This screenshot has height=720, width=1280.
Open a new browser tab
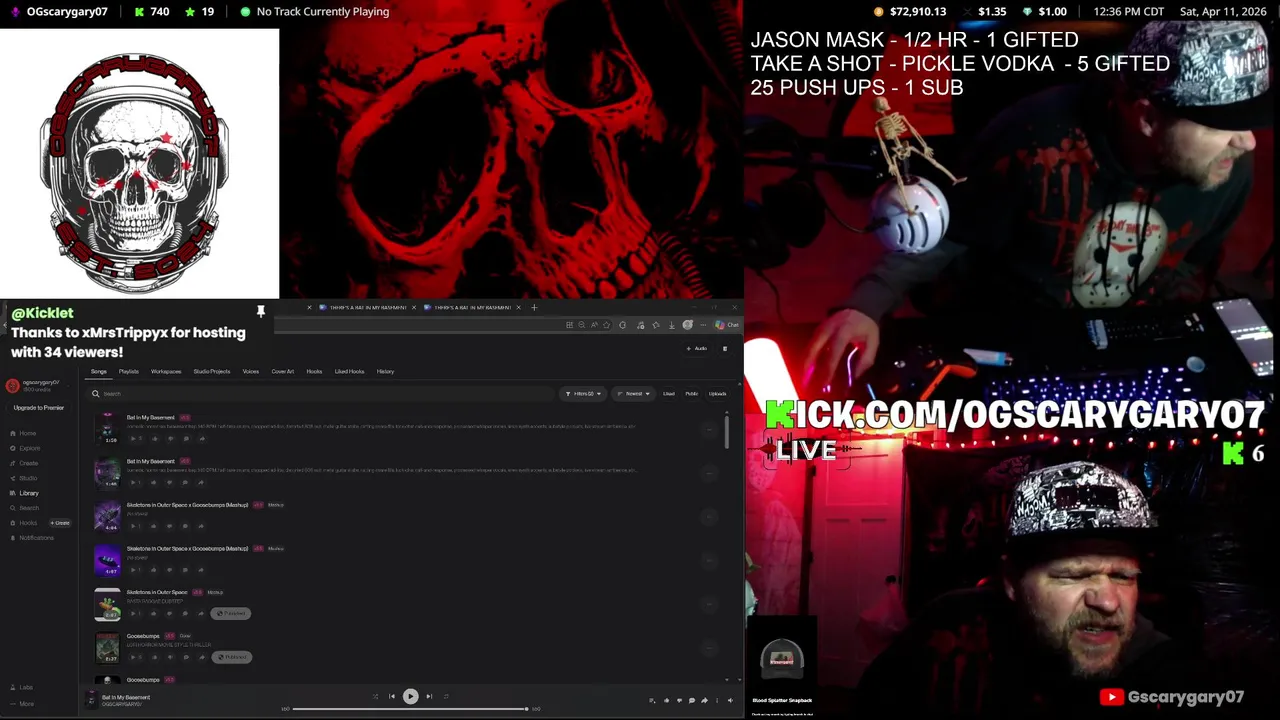point(534,307)
